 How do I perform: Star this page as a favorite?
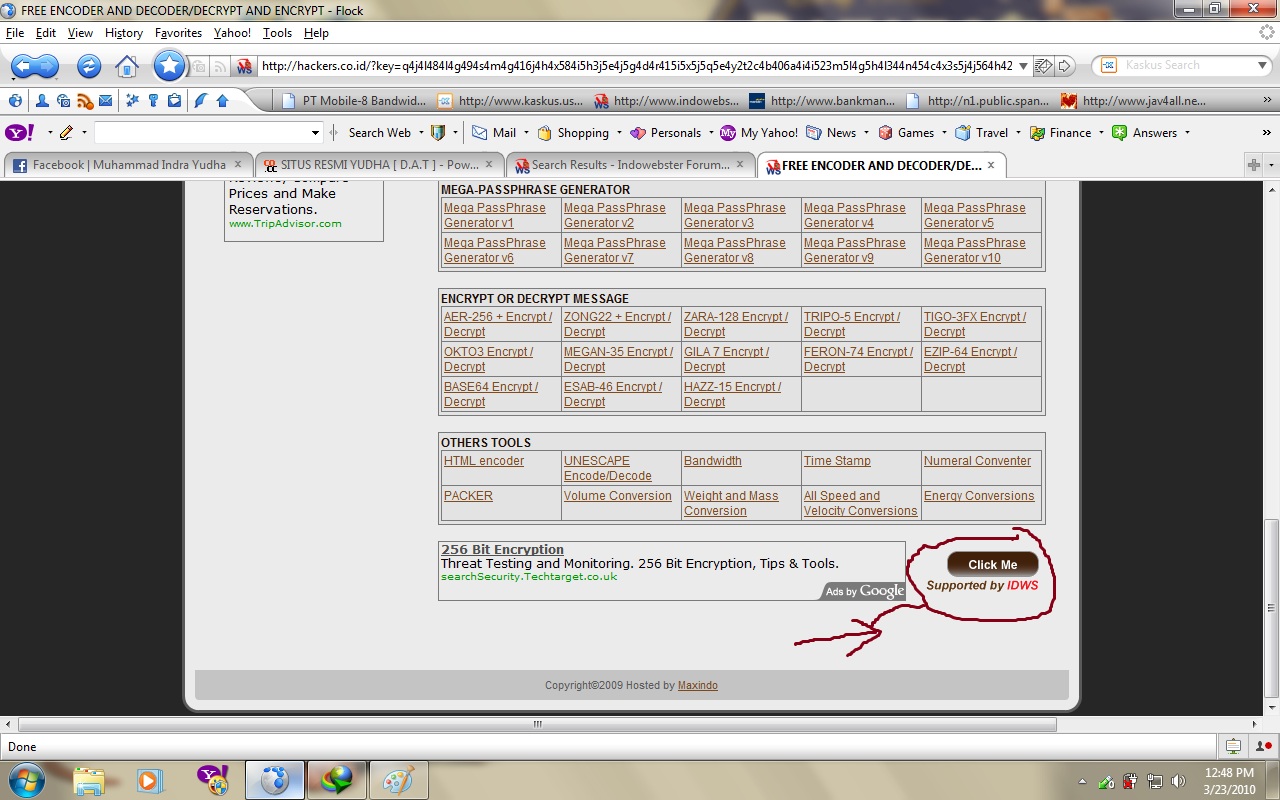(x=170, y=66)
